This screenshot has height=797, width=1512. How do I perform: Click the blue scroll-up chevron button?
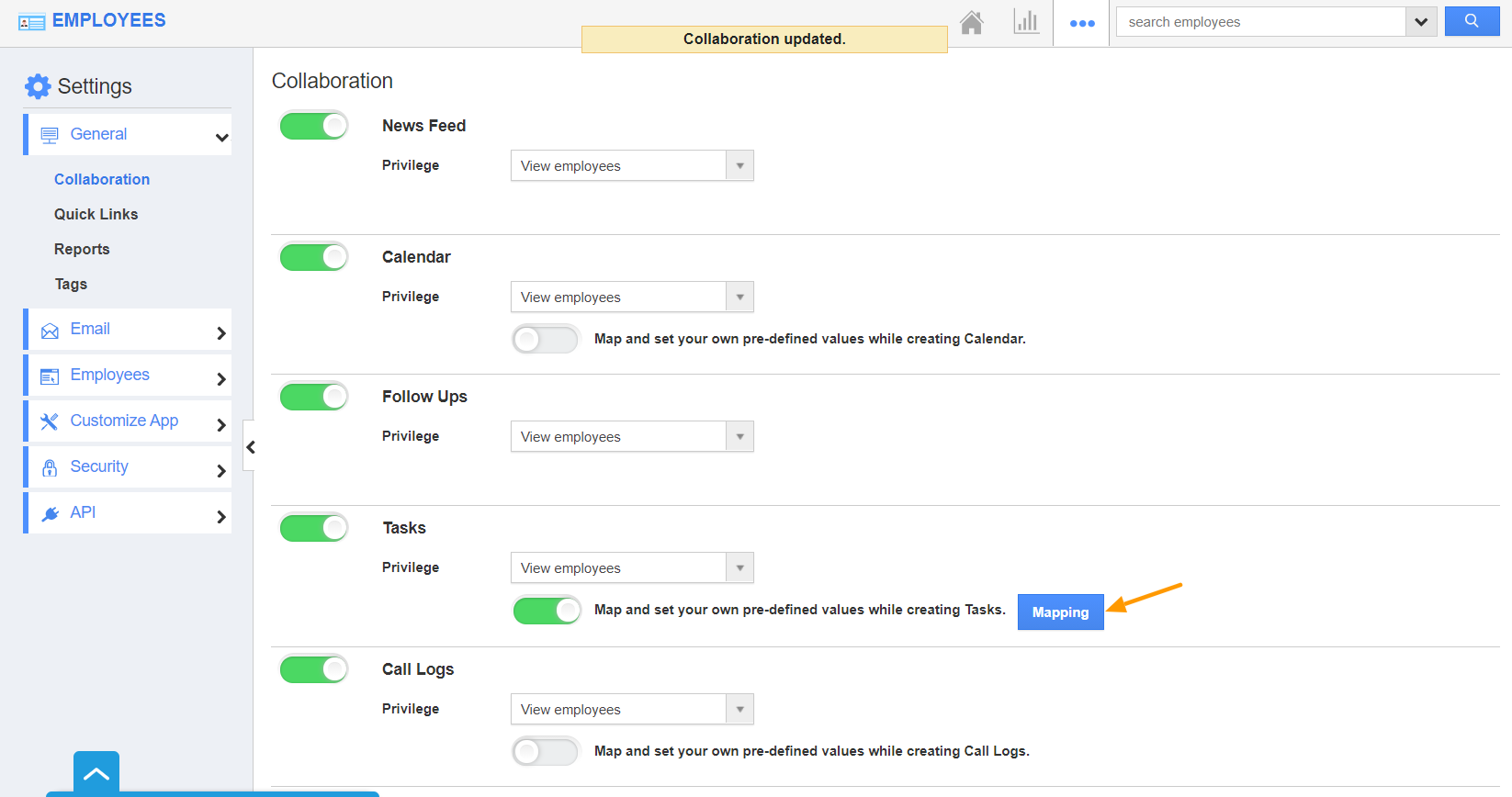(96, 773)
